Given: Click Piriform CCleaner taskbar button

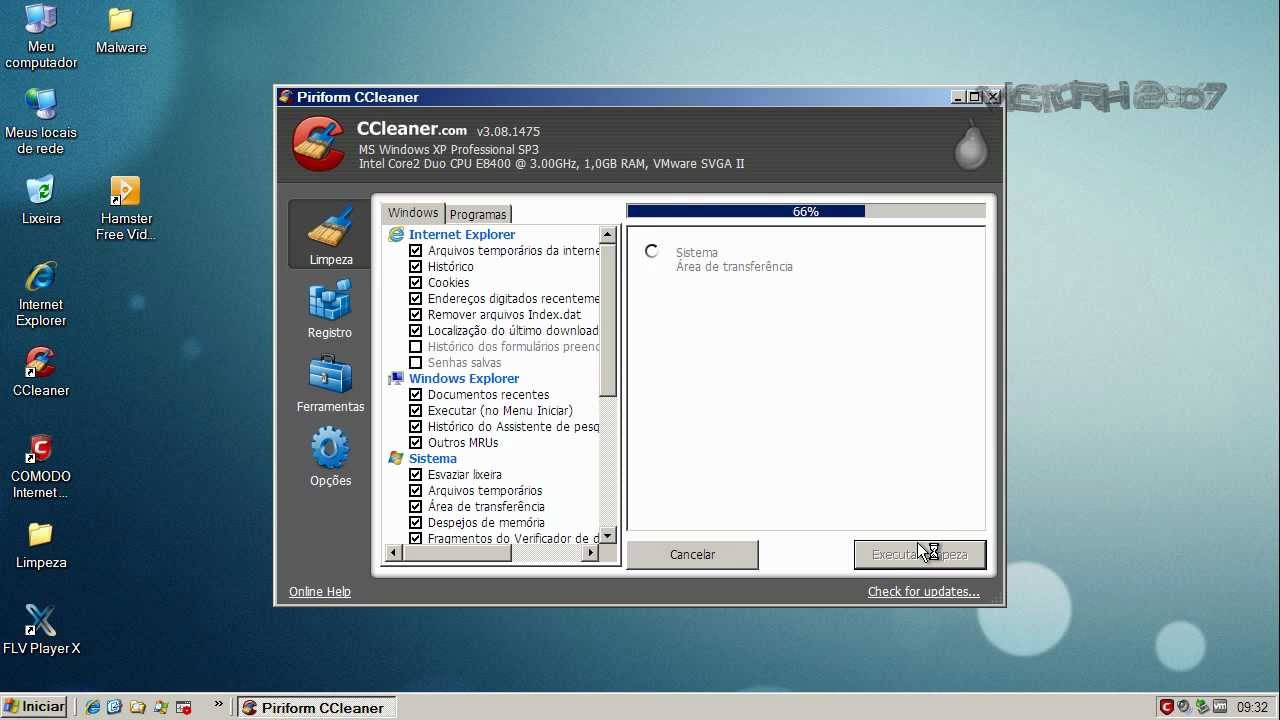Looking at the screenshot, I should point(317,708).
